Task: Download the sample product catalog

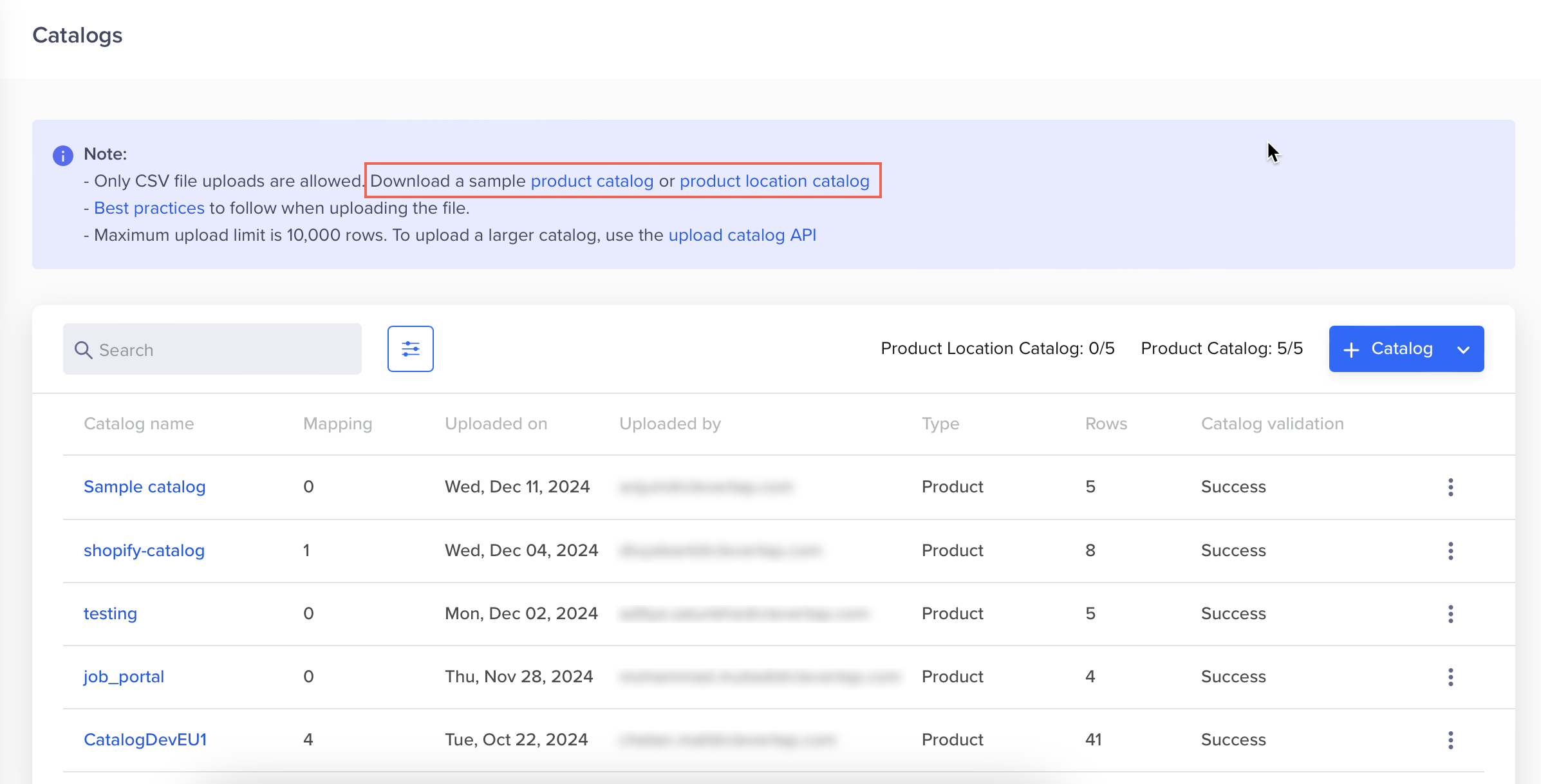Action: 592,181
